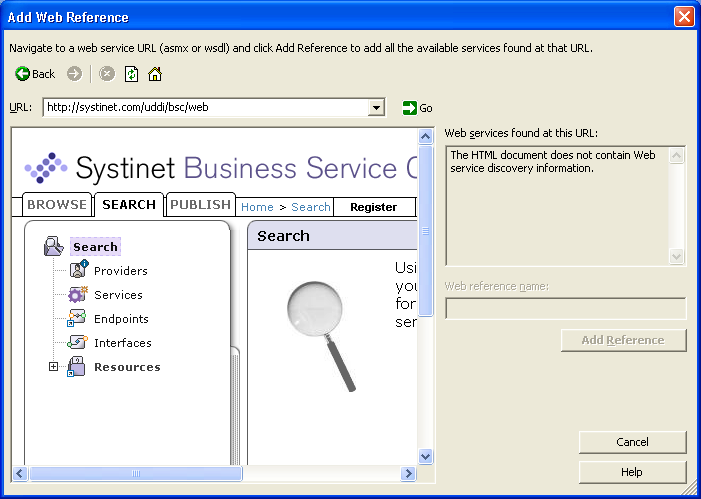Expand the Resources tree node
Viewport: 701px width, 499px height.
(x=53, y=367)
